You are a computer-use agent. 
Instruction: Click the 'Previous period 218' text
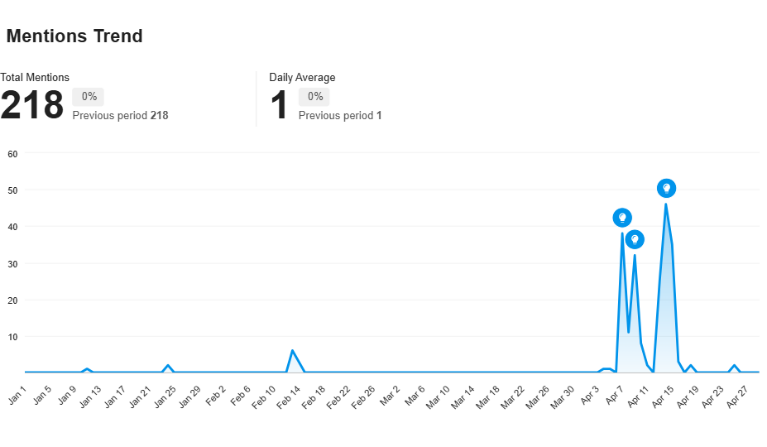tap(120, 116)
